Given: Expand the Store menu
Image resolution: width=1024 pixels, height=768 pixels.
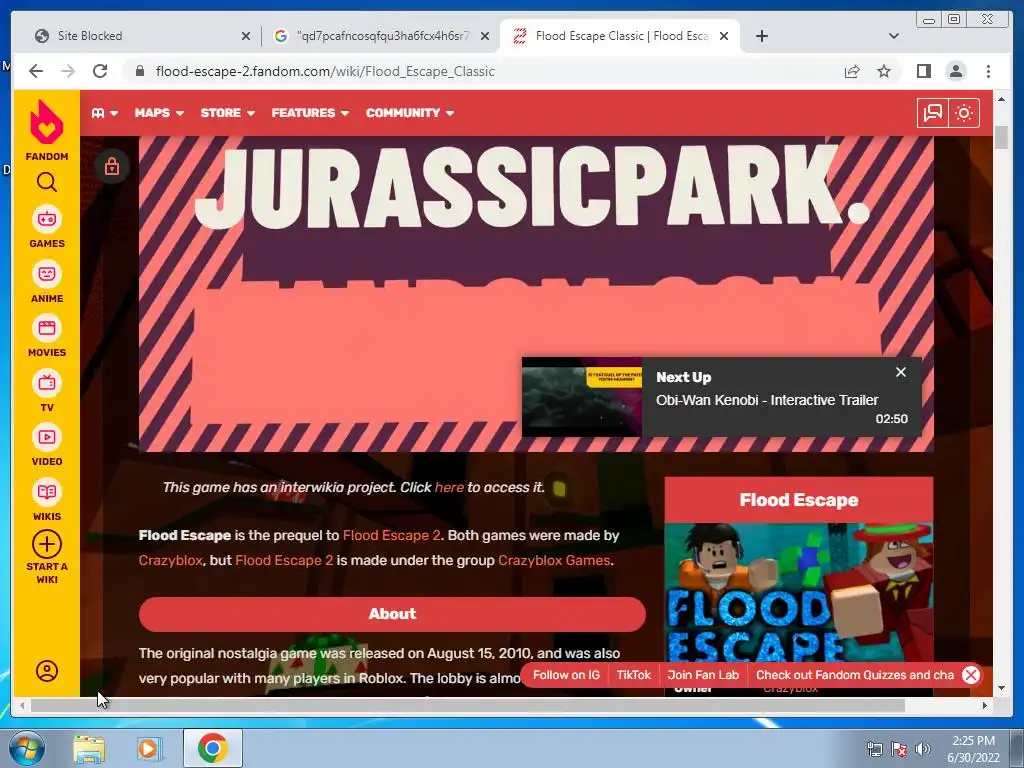Looking at the screenshot, I should tap(227, 113).
